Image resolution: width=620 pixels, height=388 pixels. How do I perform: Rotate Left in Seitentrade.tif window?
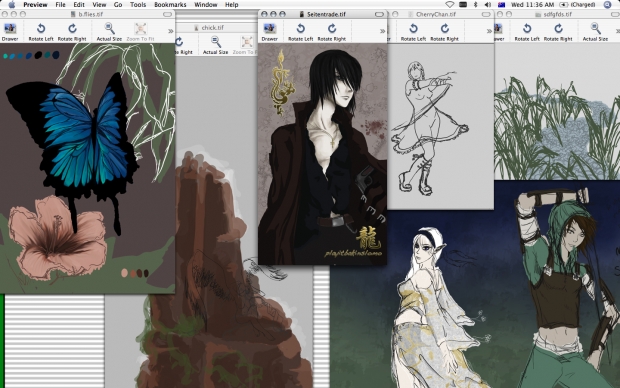pos(301,32)
